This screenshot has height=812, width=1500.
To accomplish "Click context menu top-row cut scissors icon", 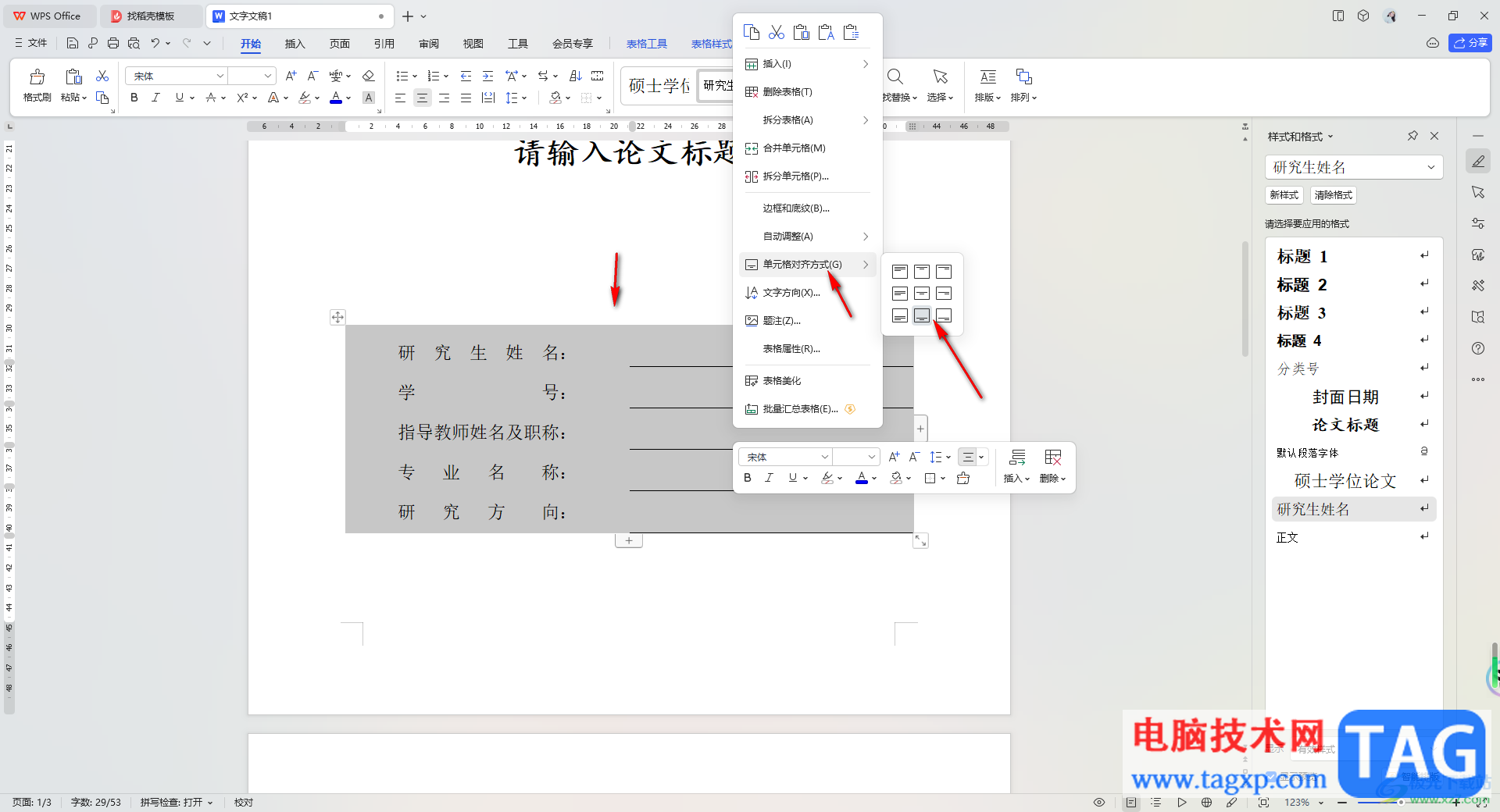I will [777, 32].
